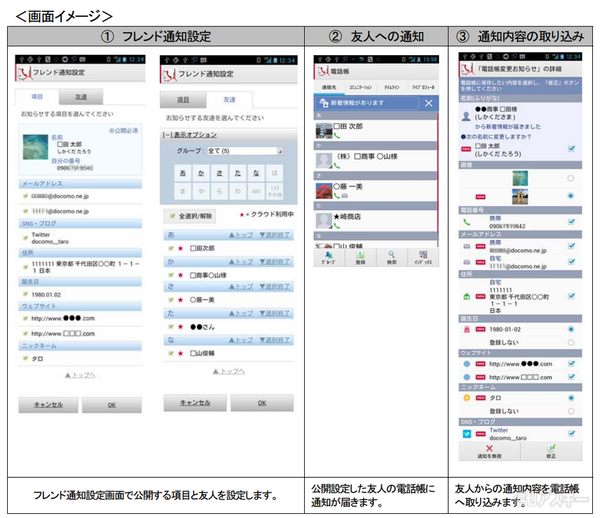This screenshot has width=600, height=518.
Task: Tap ▲トップ in the さ section header
Action: [x=241, y=287]
